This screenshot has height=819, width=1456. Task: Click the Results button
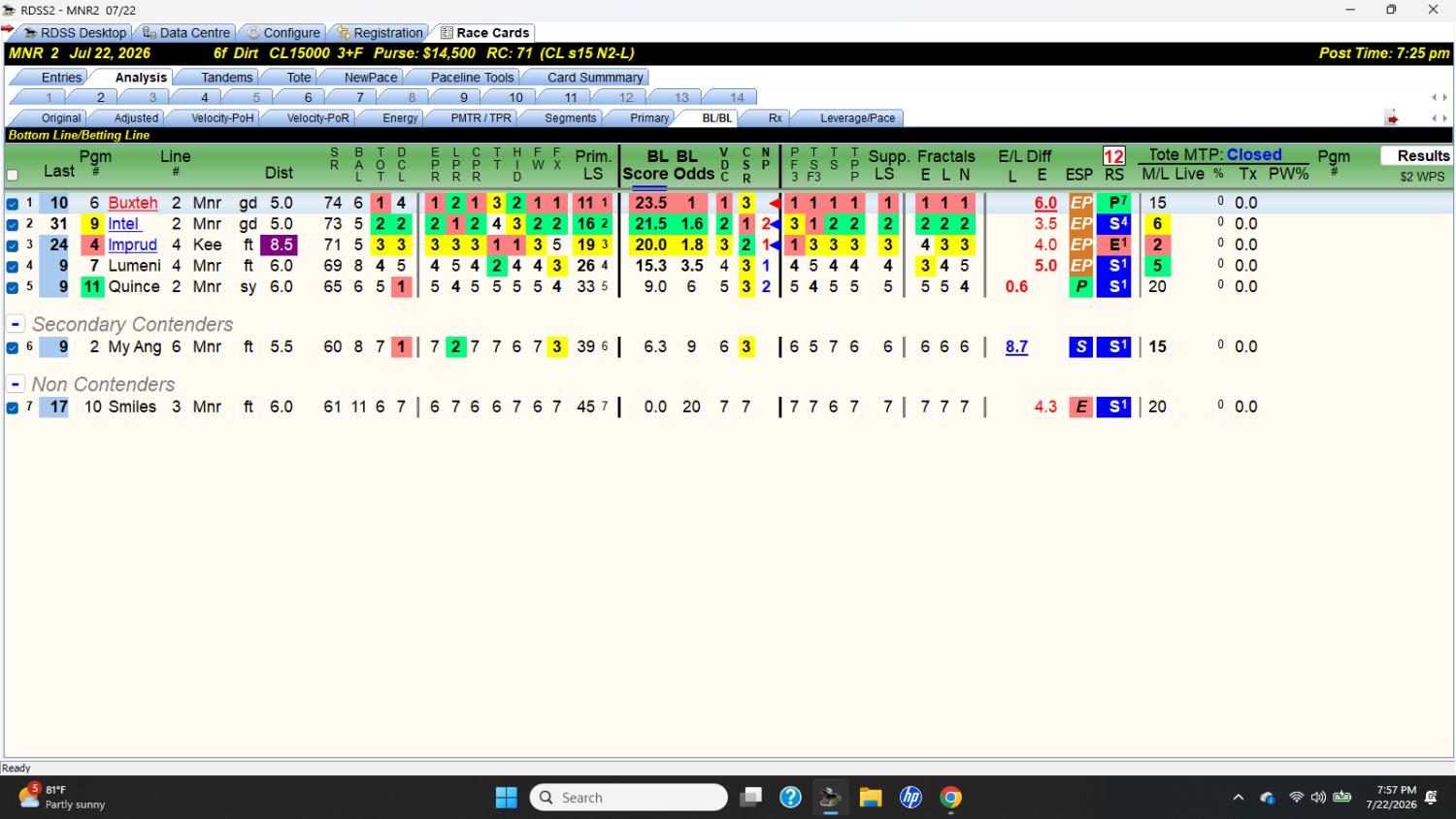point(1416,155)
